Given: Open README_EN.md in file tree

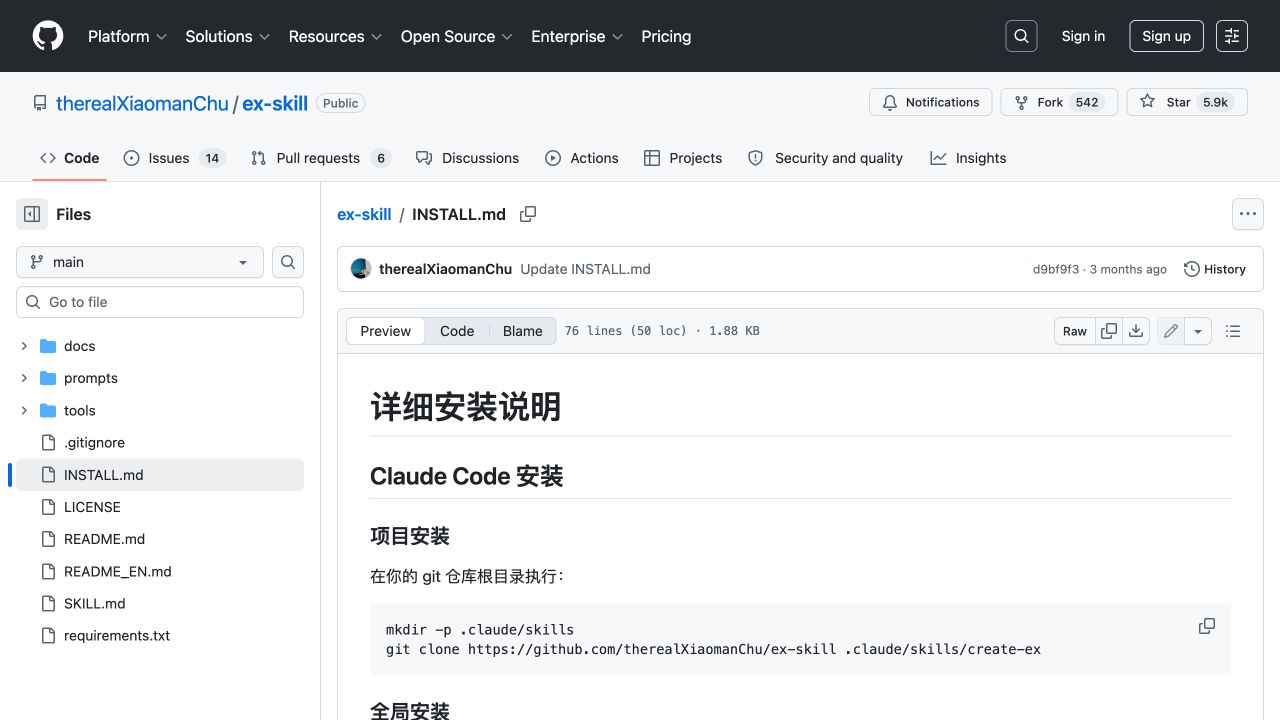Looking at the screenshot, I should coord(118,571).
